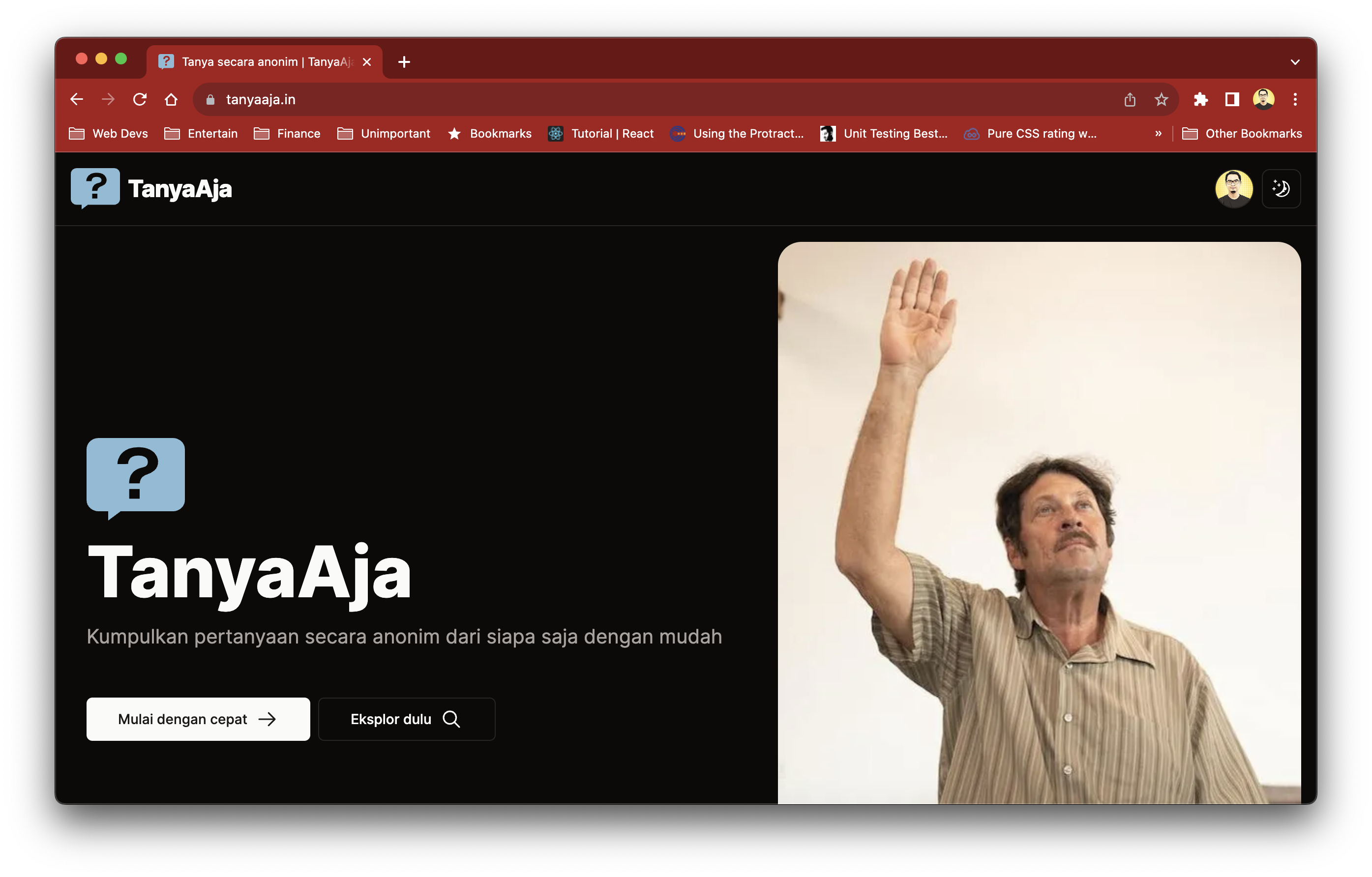Open a new tab with plus button
The image size is (1372, 877).
pyautogui.click(x=404, y=62)
